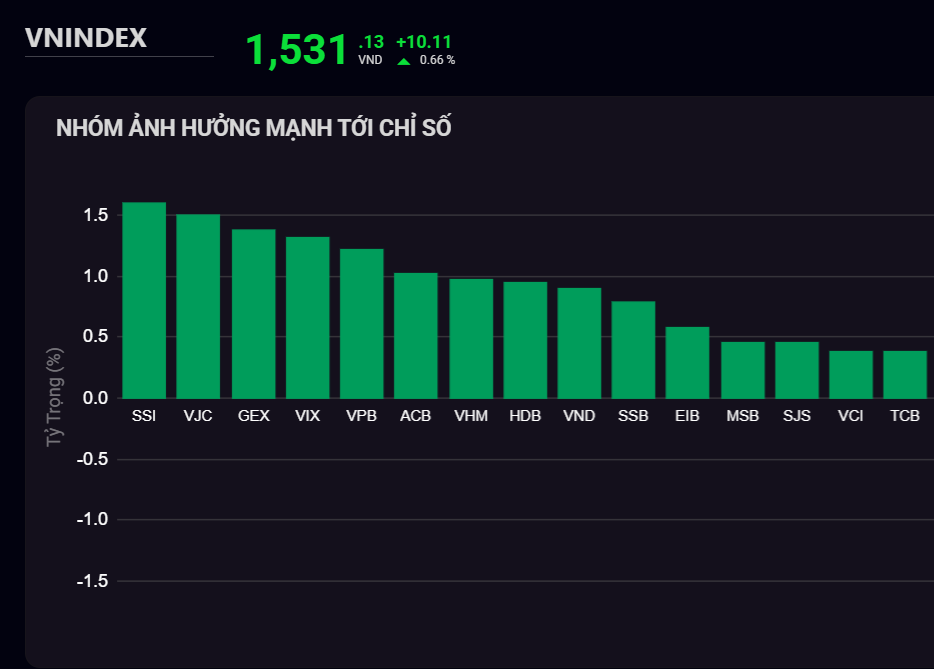Select the VHM bar in chart

point(471,338)
